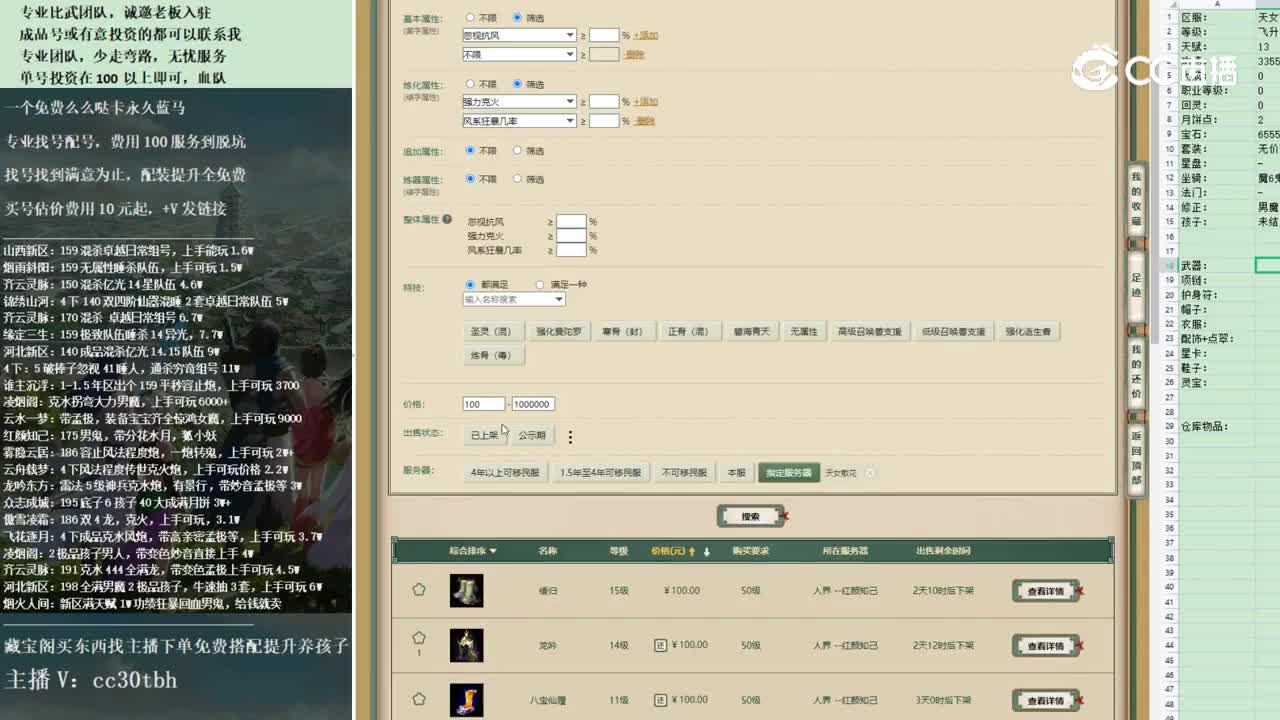Image resolution: width=1280 pixels, height=720 pixels.
Task: Select 不限 for 基本属性
Action: tap(470, 16)
